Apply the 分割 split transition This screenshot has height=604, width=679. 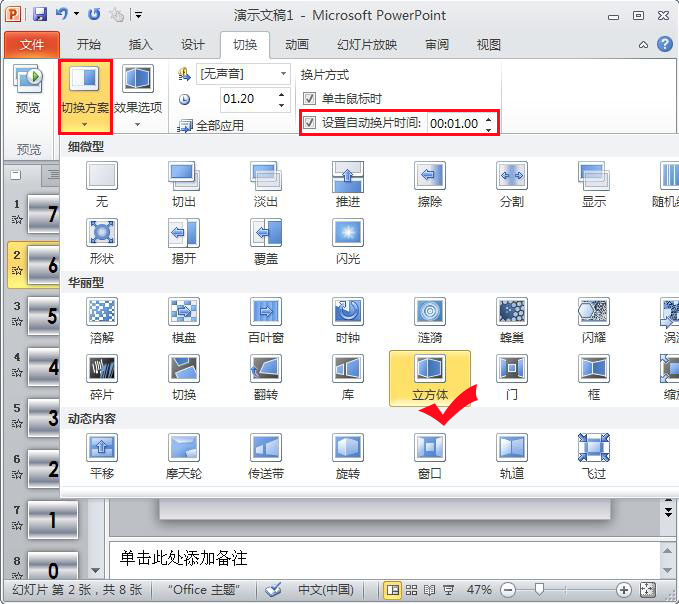512,185
